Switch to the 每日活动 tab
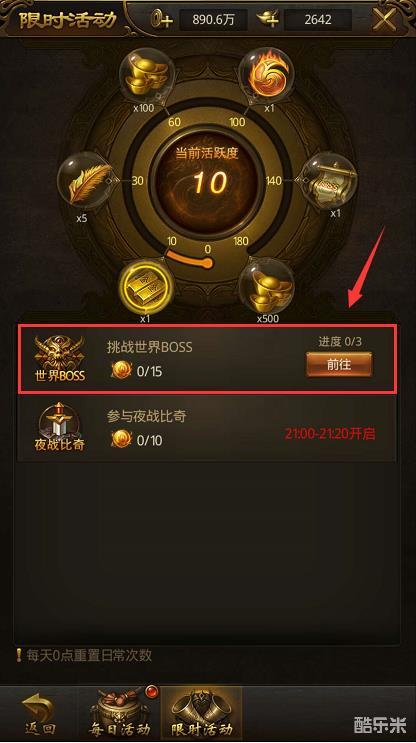 pyautogui.click(x=121, y=714)
